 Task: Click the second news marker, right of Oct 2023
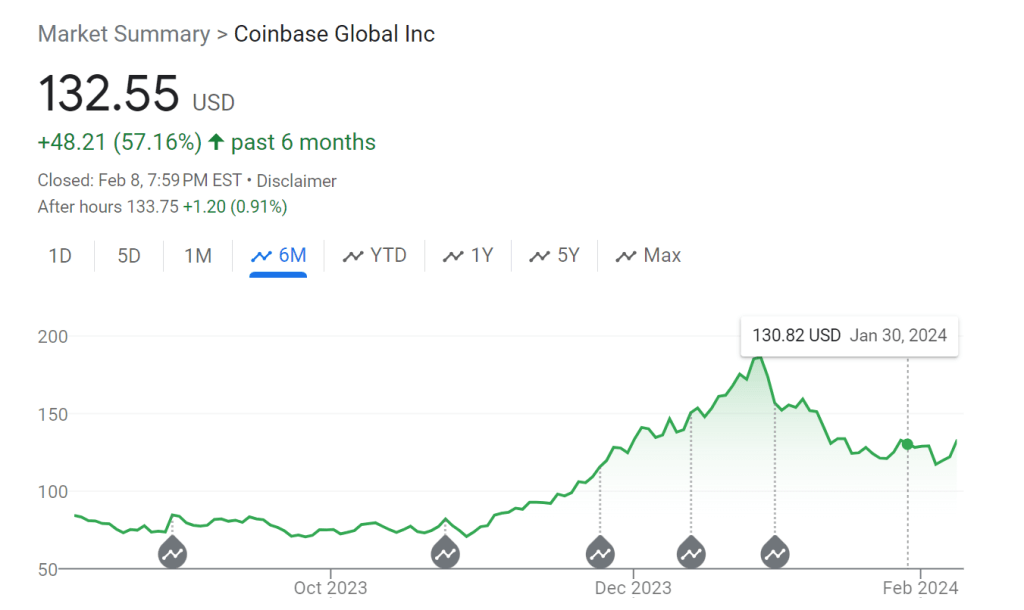pos(446,551)
